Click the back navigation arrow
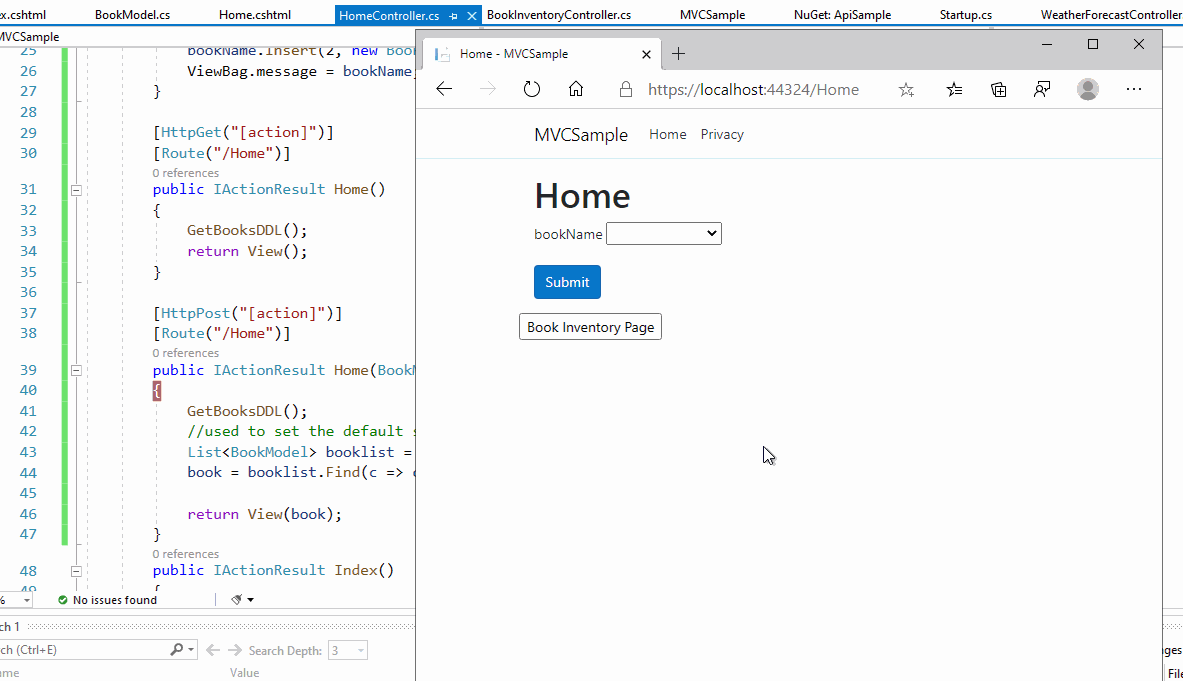 pos(444,89)
